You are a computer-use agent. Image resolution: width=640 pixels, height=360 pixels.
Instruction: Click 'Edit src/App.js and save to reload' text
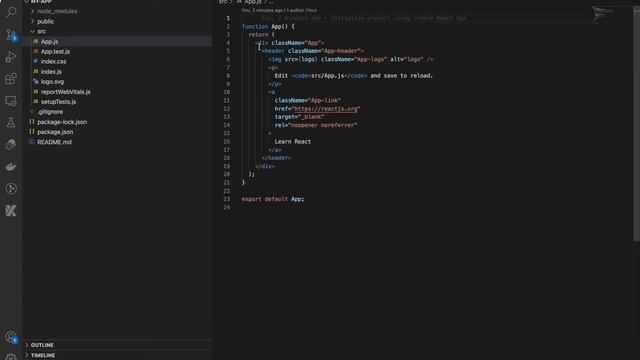[353, 76]
